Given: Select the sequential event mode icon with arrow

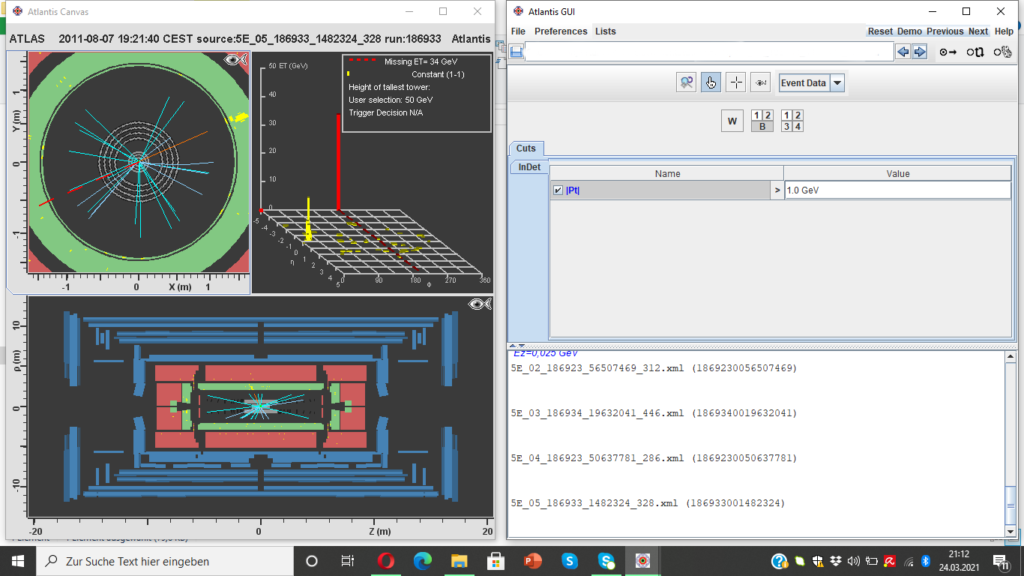Looking at the screenshot, I should coord(948,52).
